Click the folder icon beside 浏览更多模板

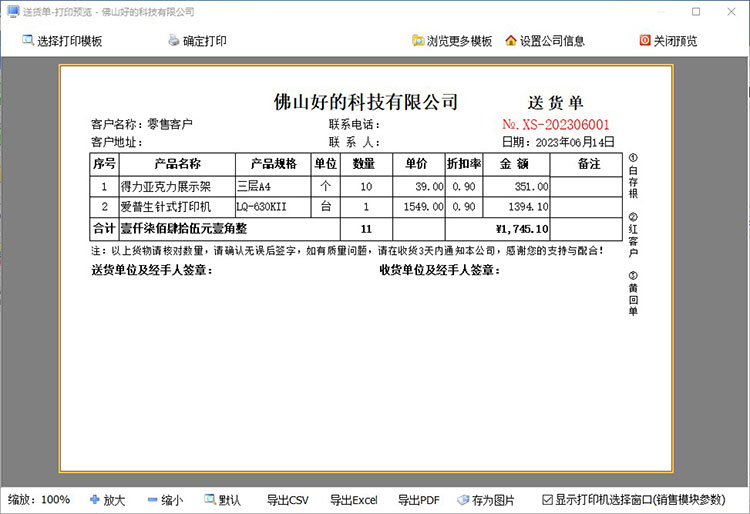(418, 41)
